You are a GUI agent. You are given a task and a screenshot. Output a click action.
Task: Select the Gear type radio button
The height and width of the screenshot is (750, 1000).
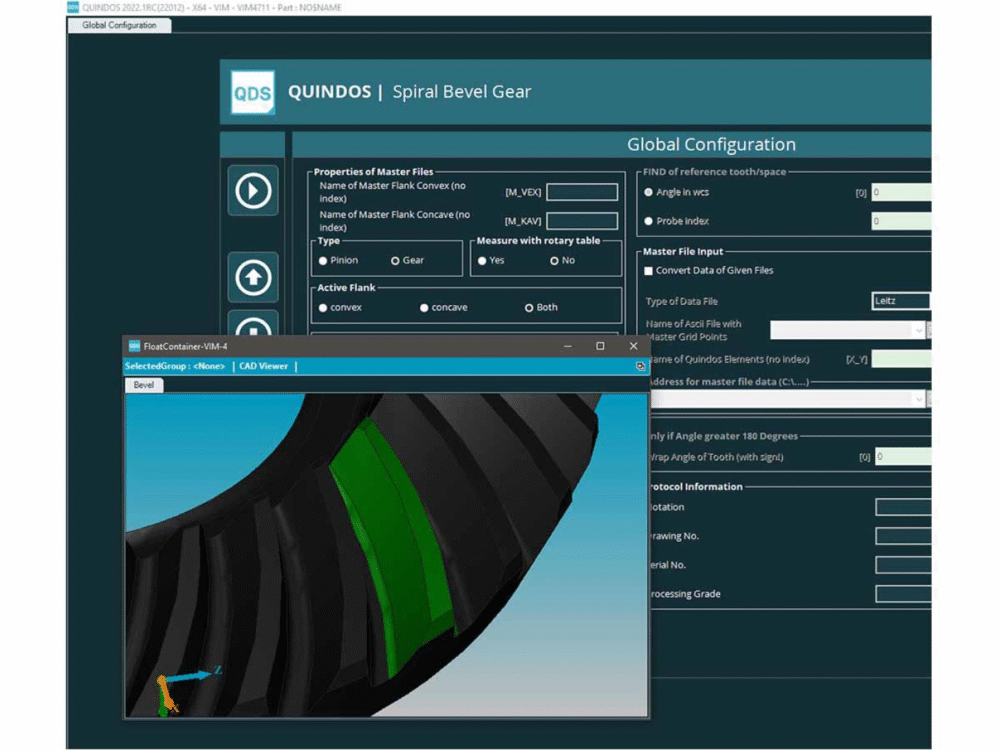pos(395,261)
